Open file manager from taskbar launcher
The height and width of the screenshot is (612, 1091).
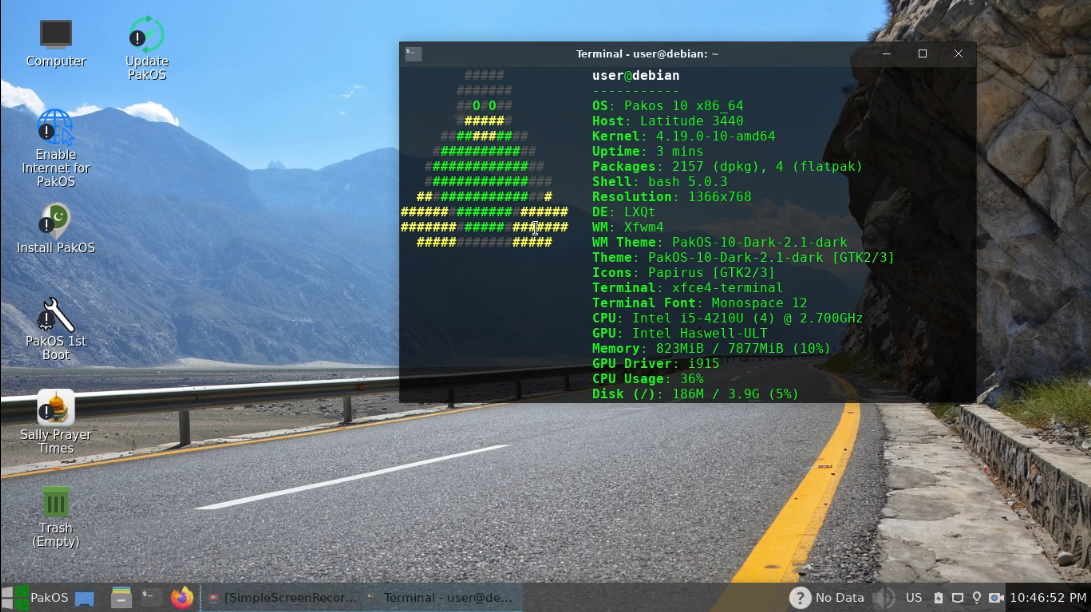tap(121, 597)
